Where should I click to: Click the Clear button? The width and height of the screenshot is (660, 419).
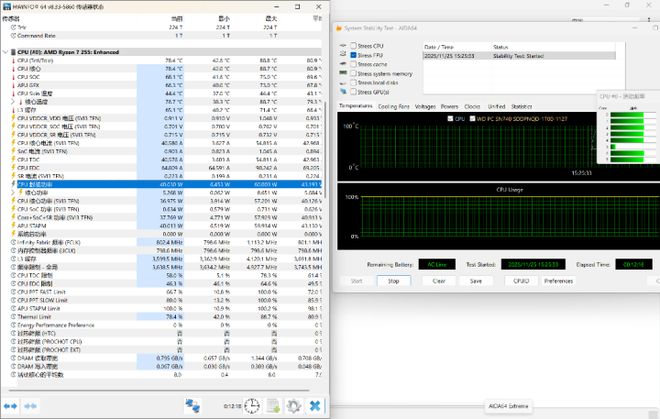(x=438, y=281)
